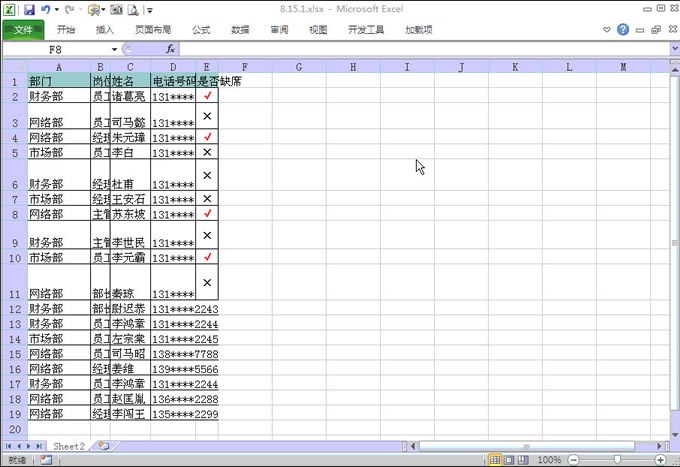Click the zoom in plus button

pyautogui.click(x=660, y=460)
